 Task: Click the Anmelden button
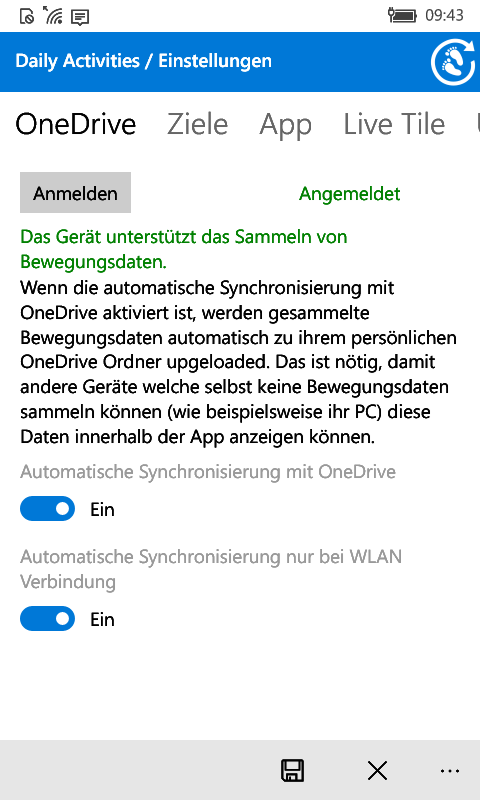tap(75, 192)
